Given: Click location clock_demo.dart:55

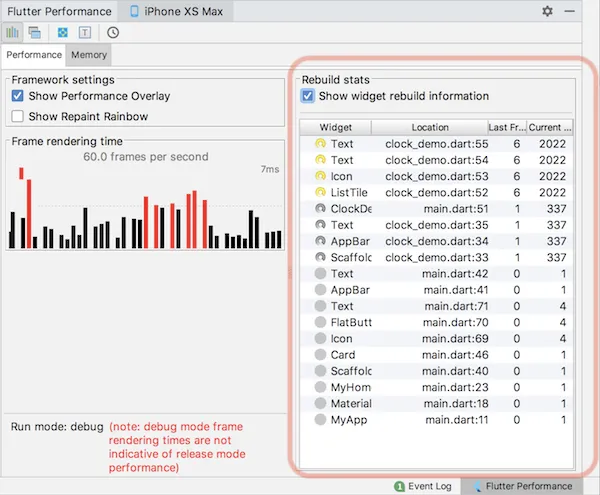Looking at the screenshot, I should point(437,144).
